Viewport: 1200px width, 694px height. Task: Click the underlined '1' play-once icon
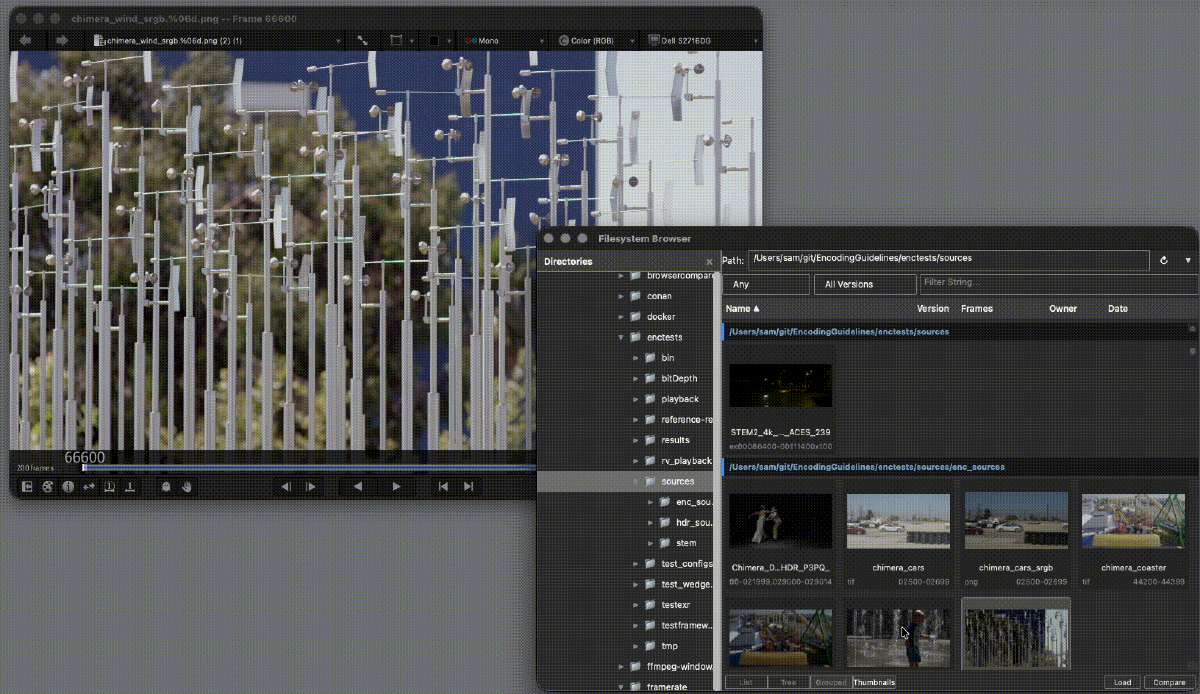tap(130, 487)
